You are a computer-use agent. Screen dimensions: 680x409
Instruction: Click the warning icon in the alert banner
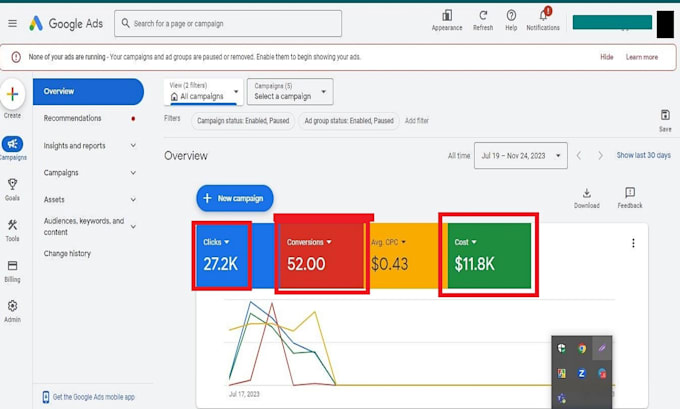16,57
